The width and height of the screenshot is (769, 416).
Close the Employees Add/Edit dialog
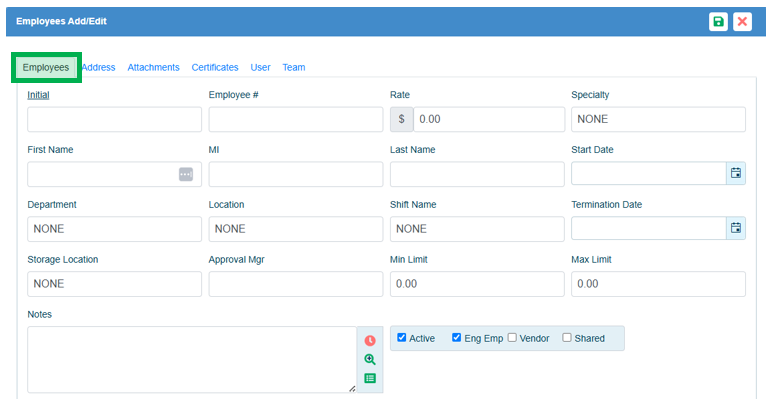(742, 22)
